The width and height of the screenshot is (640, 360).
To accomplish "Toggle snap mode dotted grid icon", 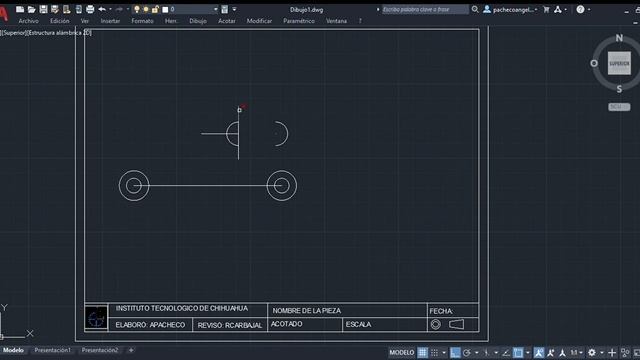I will 434,353.
